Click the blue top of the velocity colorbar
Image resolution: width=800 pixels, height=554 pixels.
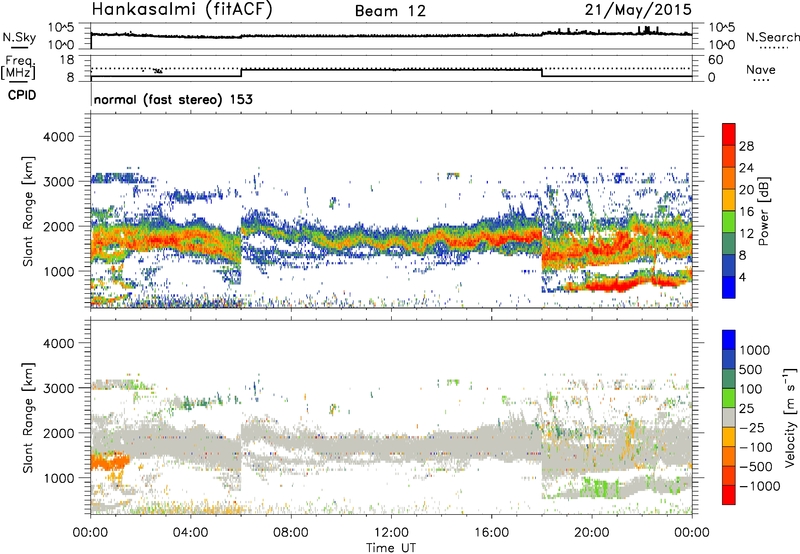[729, 340]
